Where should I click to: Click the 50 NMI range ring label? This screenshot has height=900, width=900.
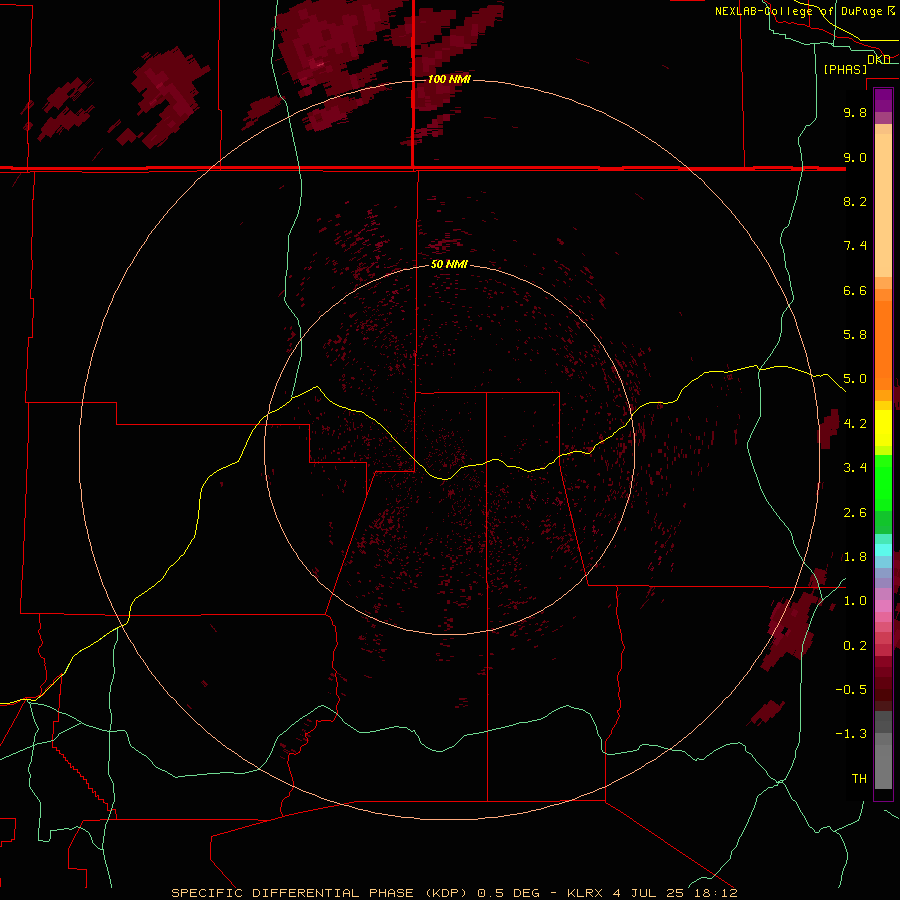[449, 264]
